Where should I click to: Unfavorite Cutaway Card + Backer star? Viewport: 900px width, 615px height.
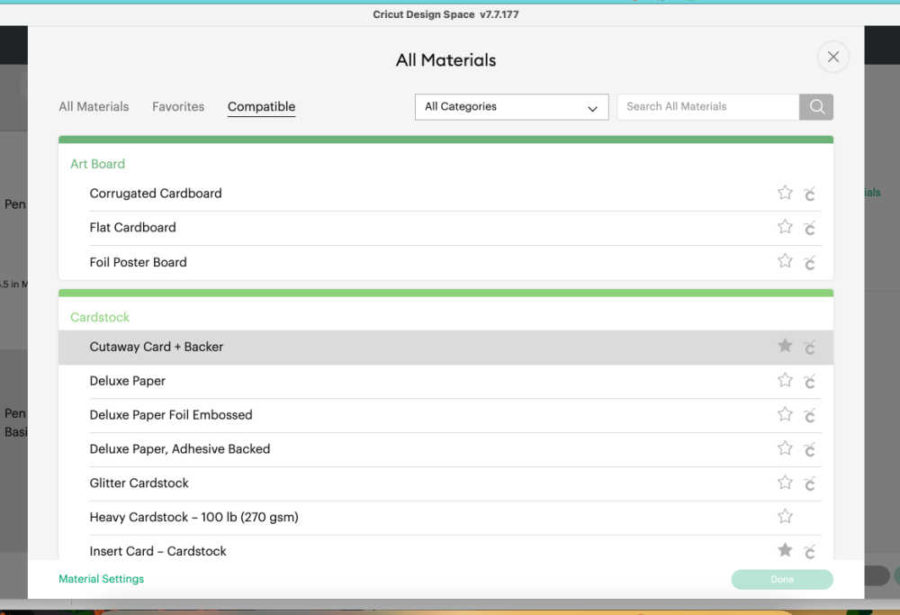click(785, 346)
